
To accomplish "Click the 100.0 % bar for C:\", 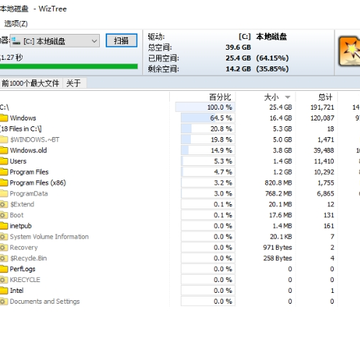I will (x=205, y=107).
